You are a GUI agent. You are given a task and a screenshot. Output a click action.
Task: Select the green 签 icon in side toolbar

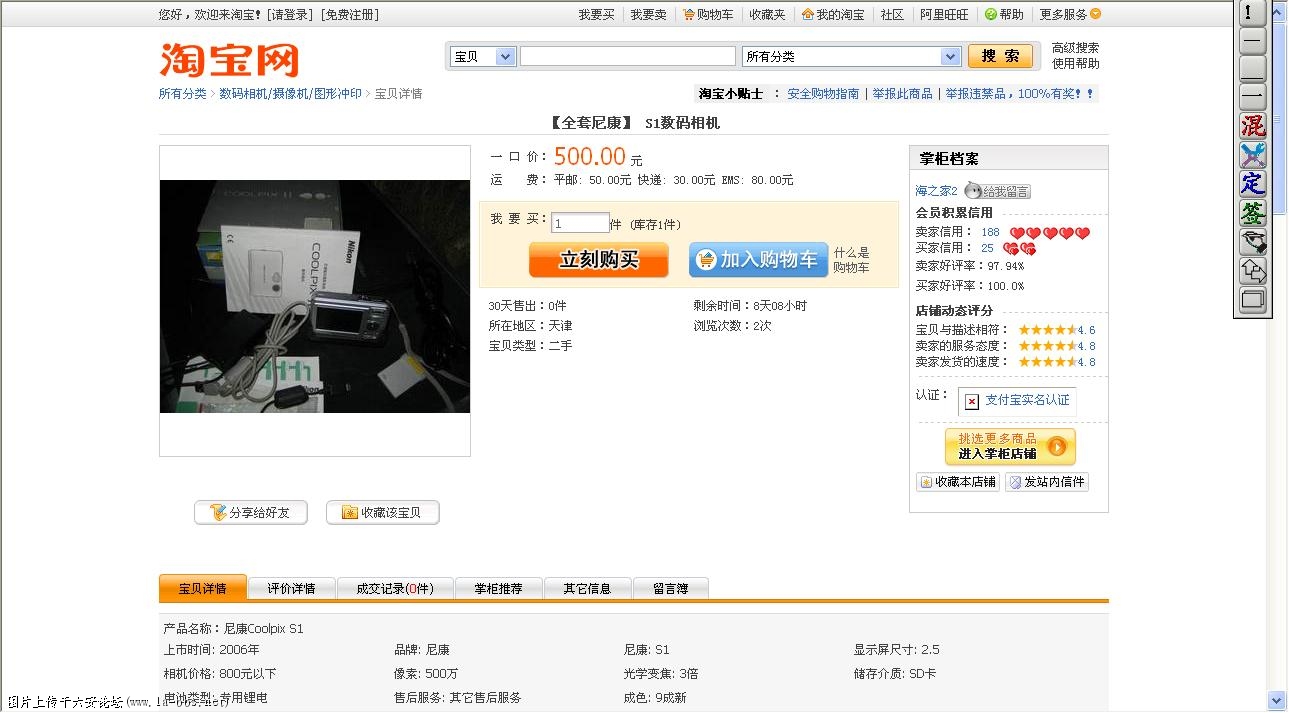click(1251, 213)
